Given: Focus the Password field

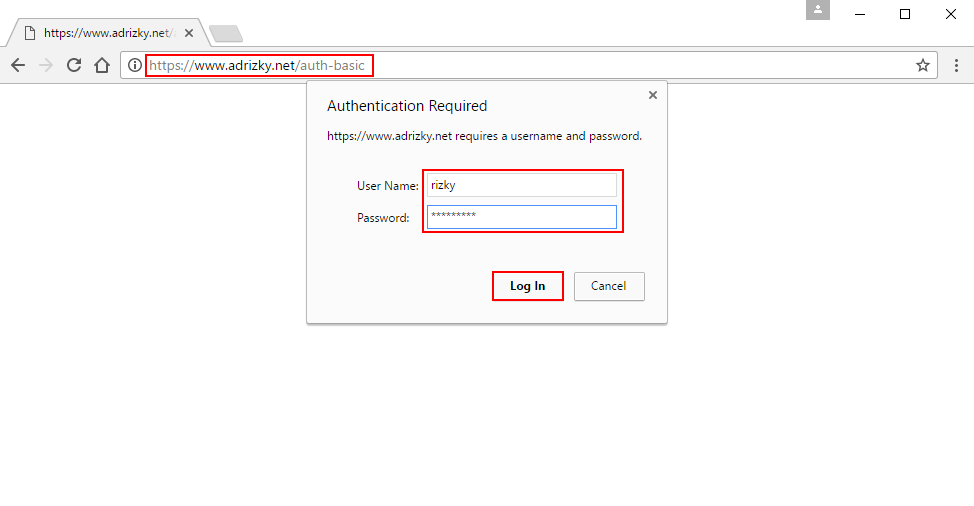Looking at the screenshot, I should pos(522,217).
